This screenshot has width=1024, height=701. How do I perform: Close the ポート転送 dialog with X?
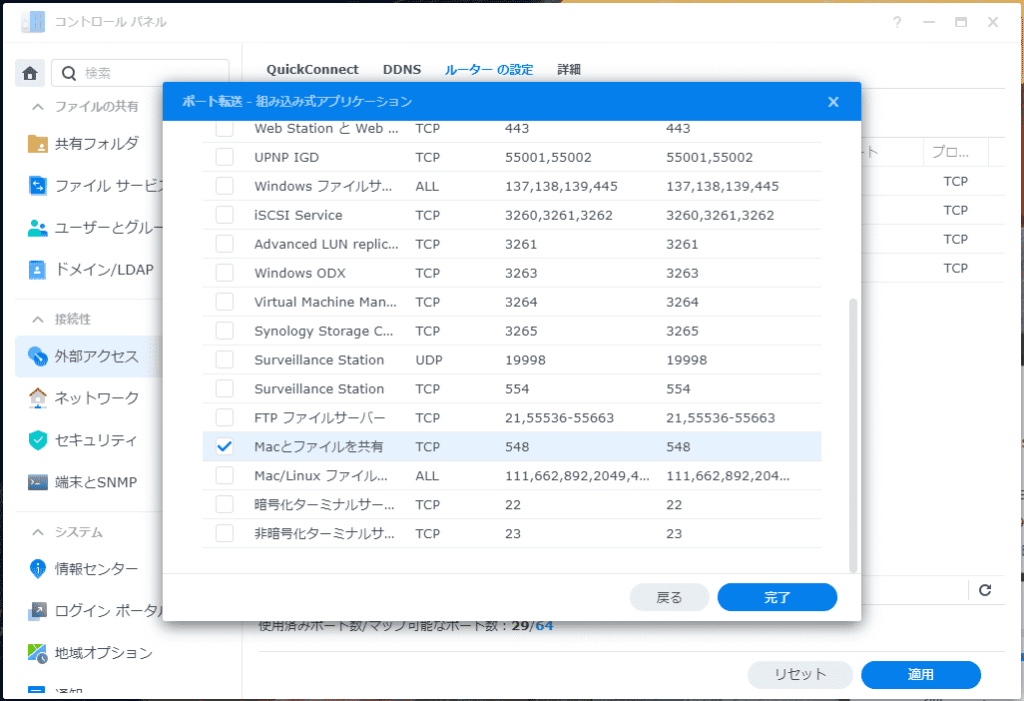pos(833,102)
